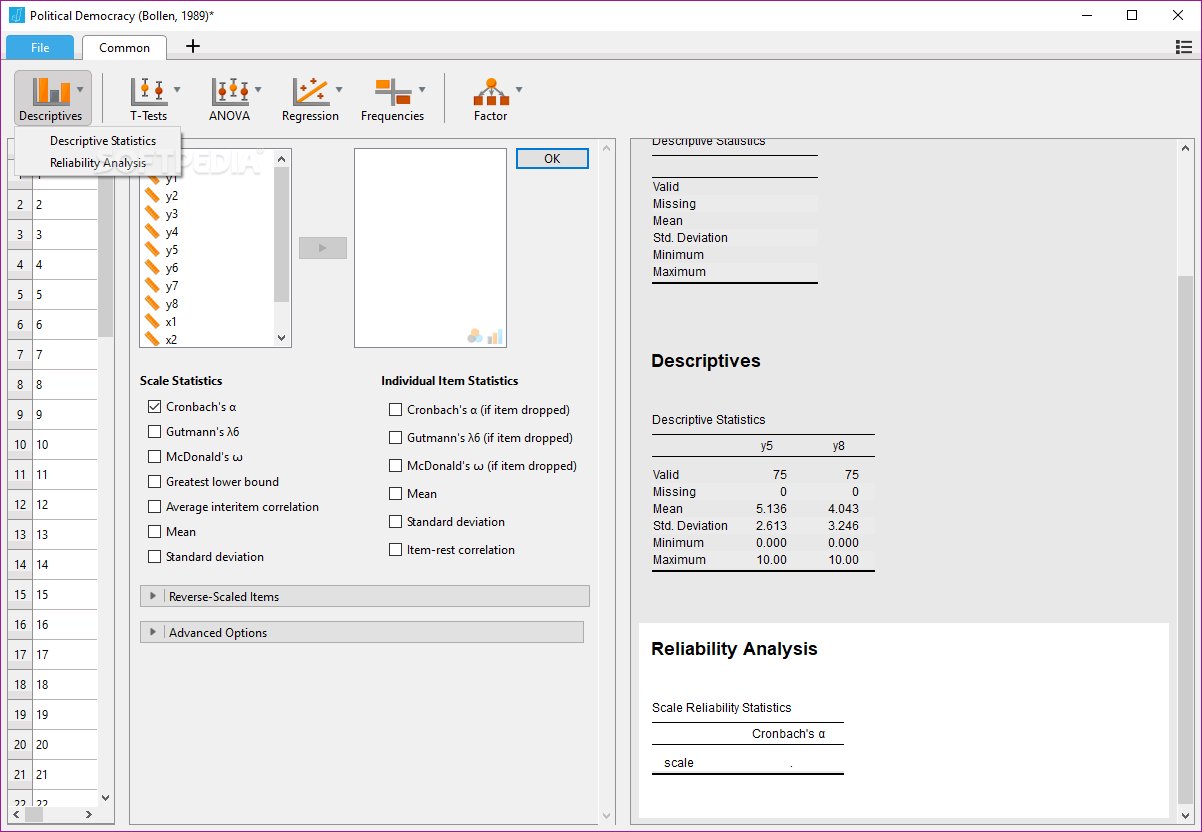Image resolution: width=1202 pixels, height=832 pixels.
Task: Open the Factor analysis menu
Action: (490, 98)
